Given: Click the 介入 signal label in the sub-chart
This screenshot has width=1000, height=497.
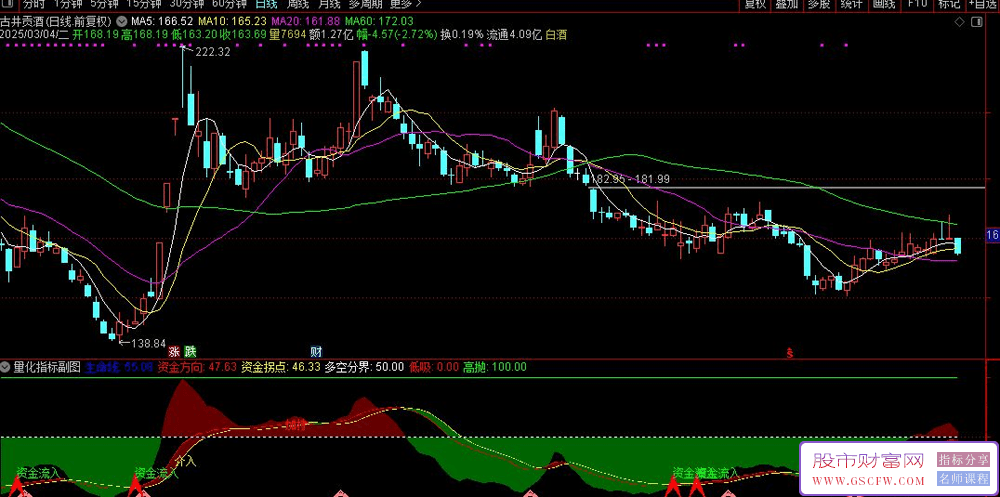Looking at the screenshot, I should (x=185, y=459).
